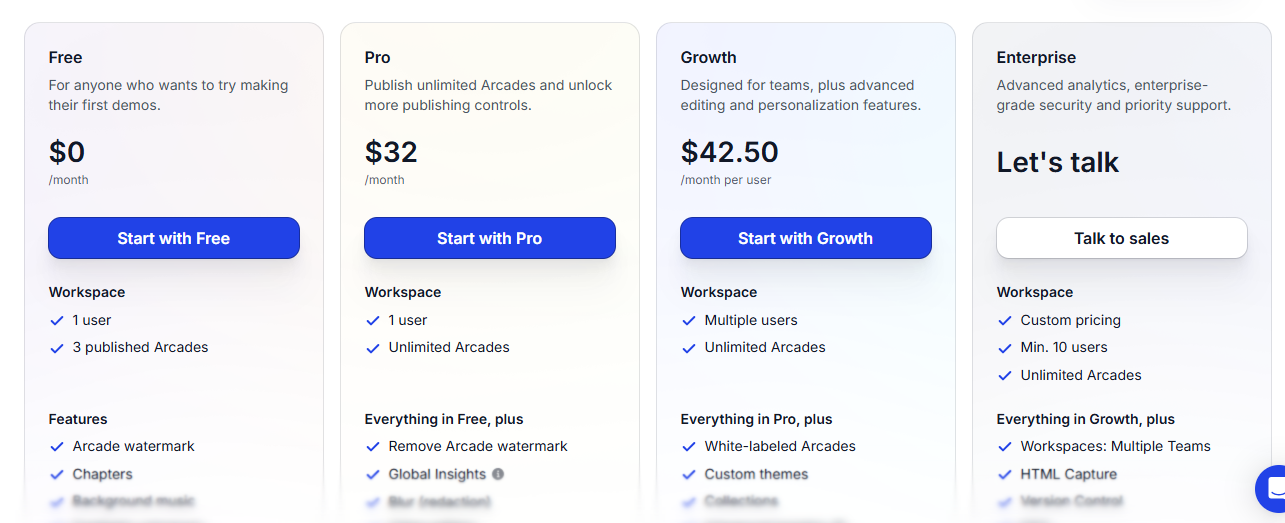Screen dimensions: 1285x523
Task: Click the Start with Free button
Action: (174, 238)
